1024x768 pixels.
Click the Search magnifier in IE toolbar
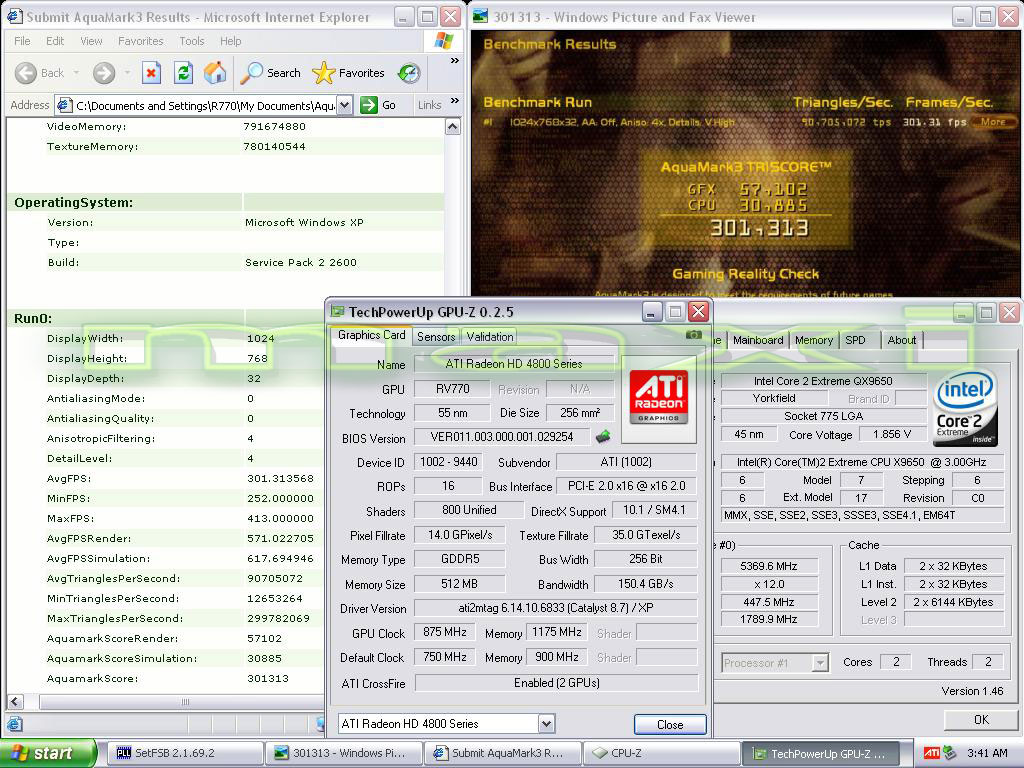click(x=251, y=72)
